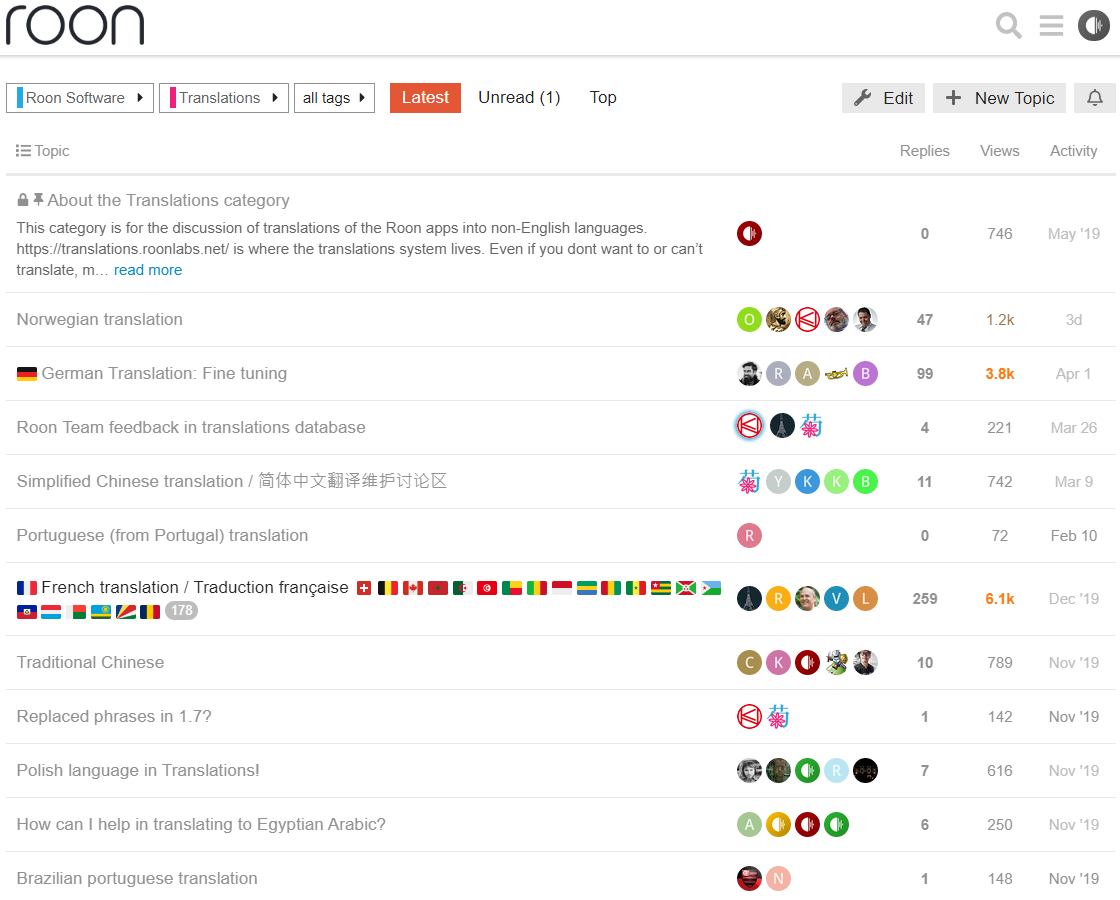Image resolution: width=1120 pixels, height=900 pixels.
Task: Sort topics by the Views column
Action: (999, 151)
